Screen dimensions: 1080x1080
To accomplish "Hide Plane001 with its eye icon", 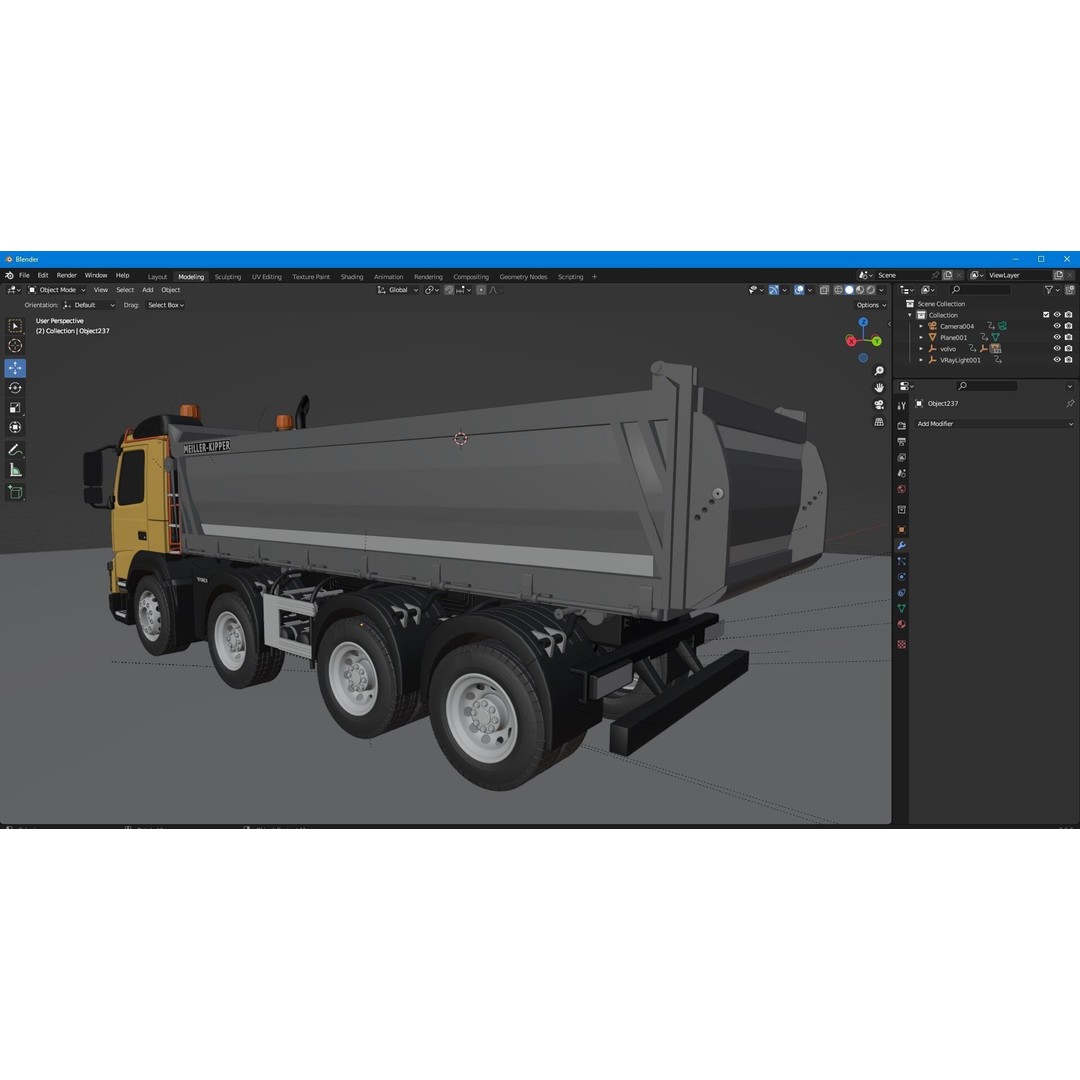I will (x=1057, y=338).
